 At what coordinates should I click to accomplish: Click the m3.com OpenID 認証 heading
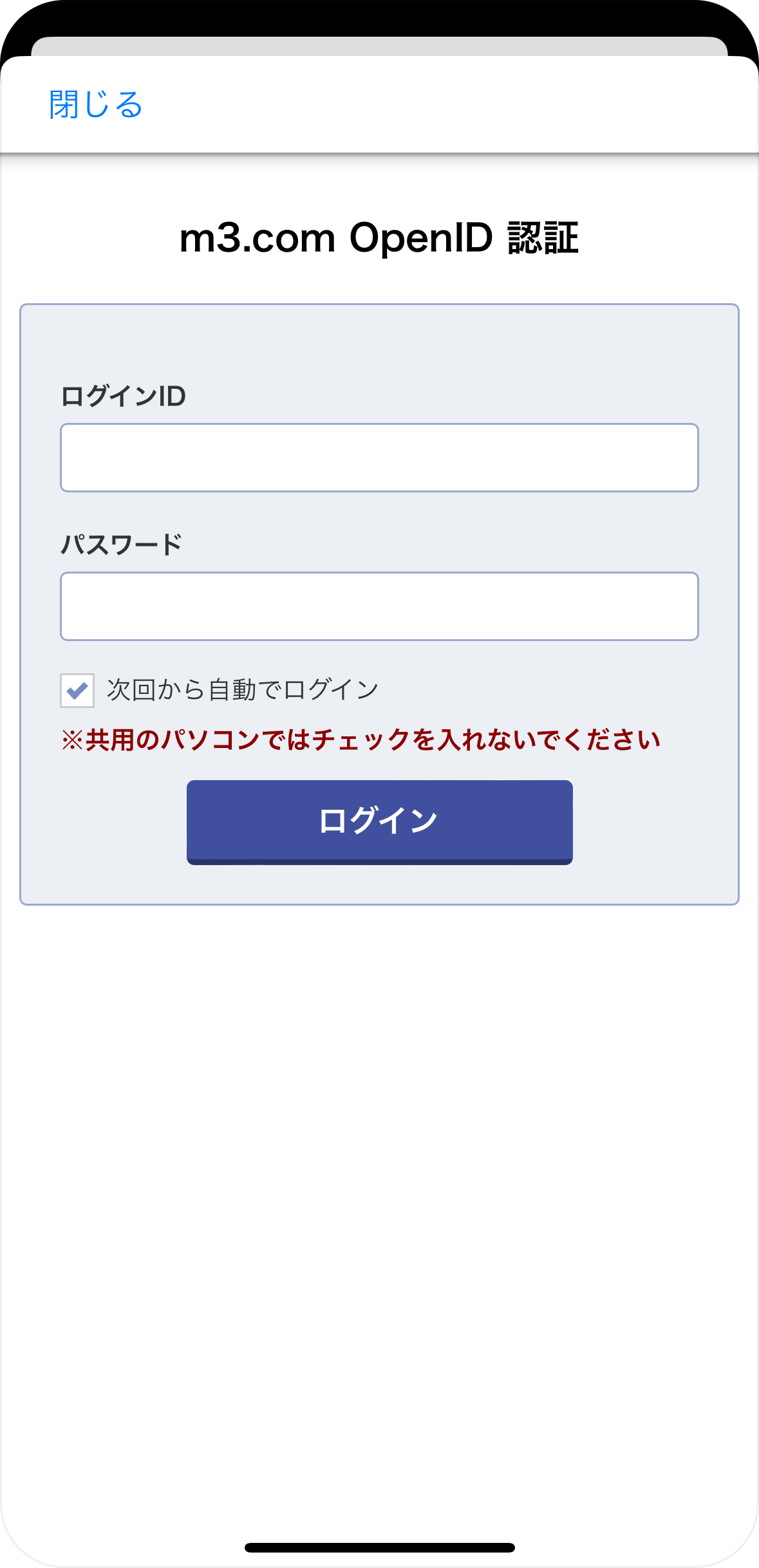[379, 238]
